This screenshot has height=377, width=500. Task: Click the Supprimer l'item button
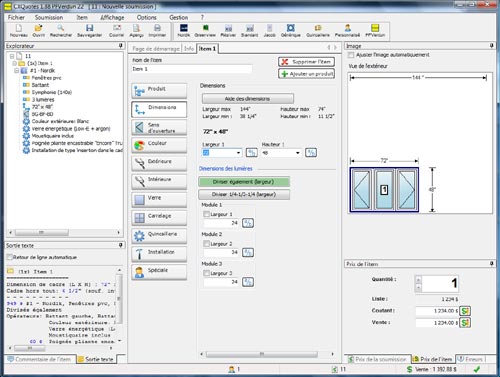306,62
